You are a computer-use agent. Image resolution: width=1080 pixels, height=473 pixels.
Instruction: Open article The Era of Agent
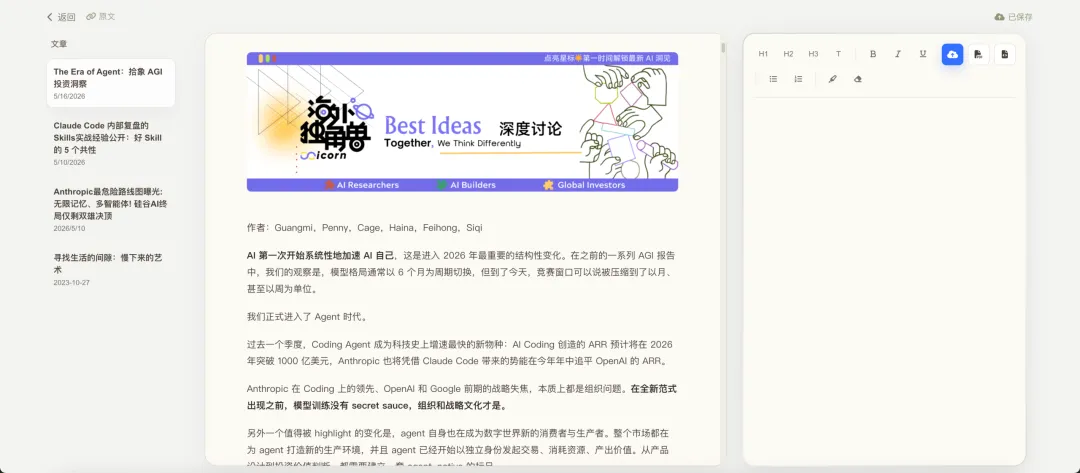pyautogui.click(x=111, y=83)
